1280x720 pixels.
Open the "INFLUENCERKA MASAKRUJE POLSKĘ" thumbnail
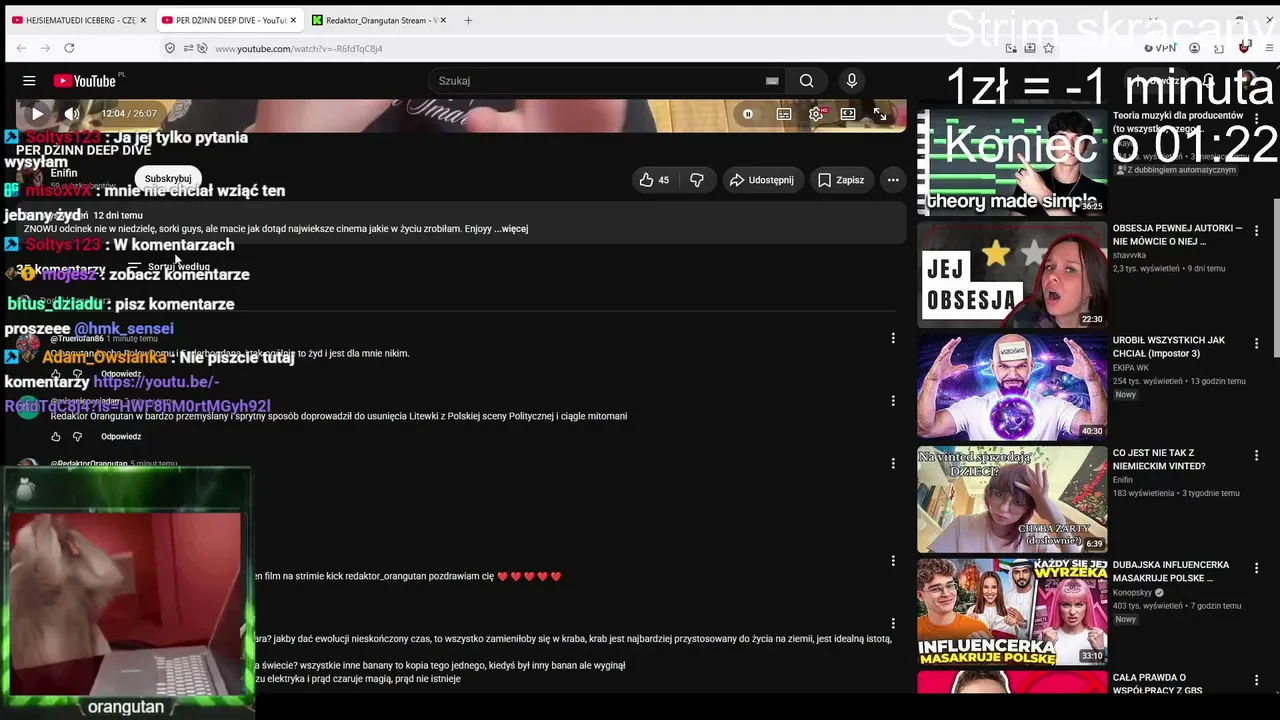[1012, 612]
